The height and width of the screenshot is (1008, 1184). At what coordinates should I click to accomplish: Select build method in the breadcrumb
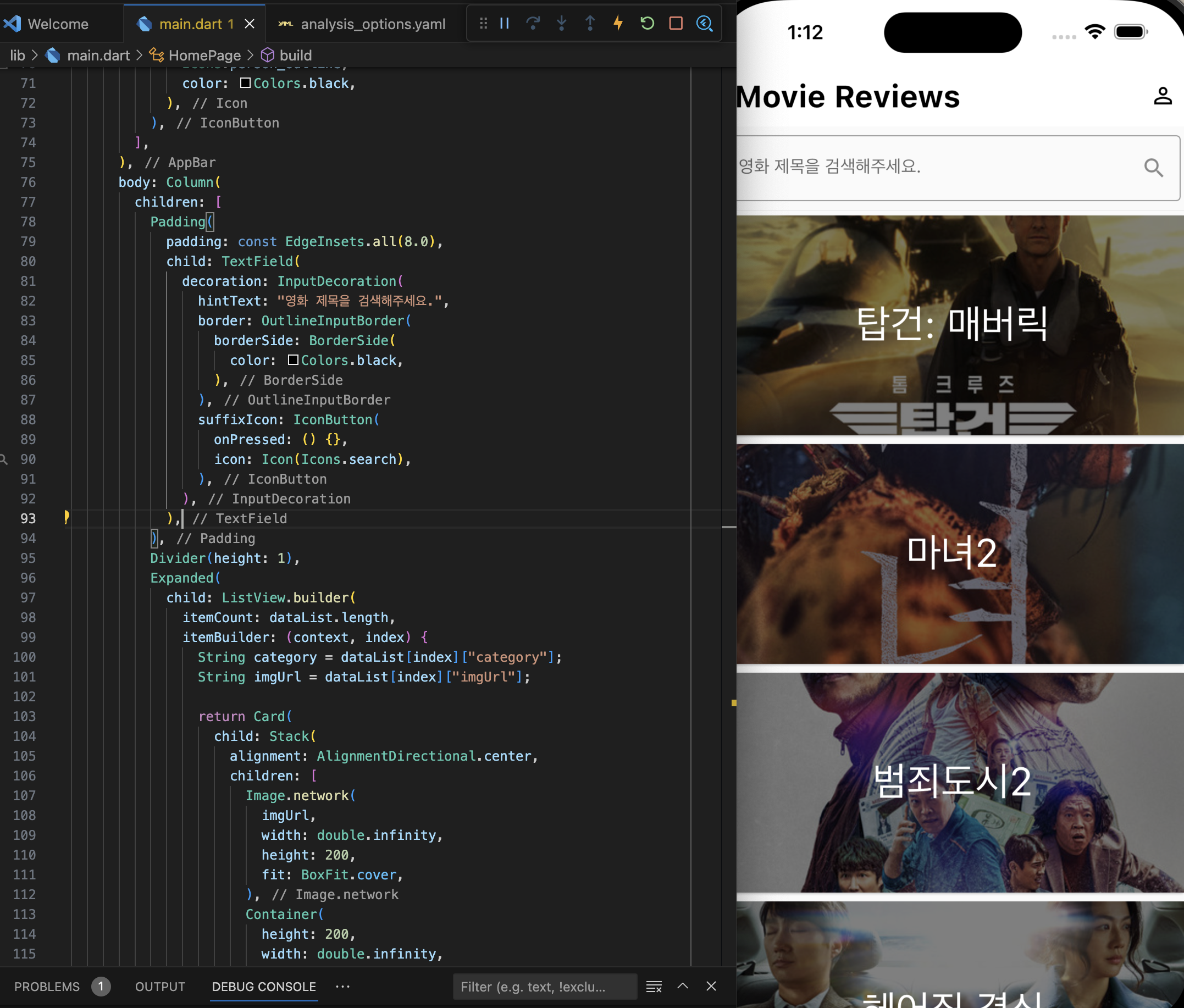click(295, 56)
